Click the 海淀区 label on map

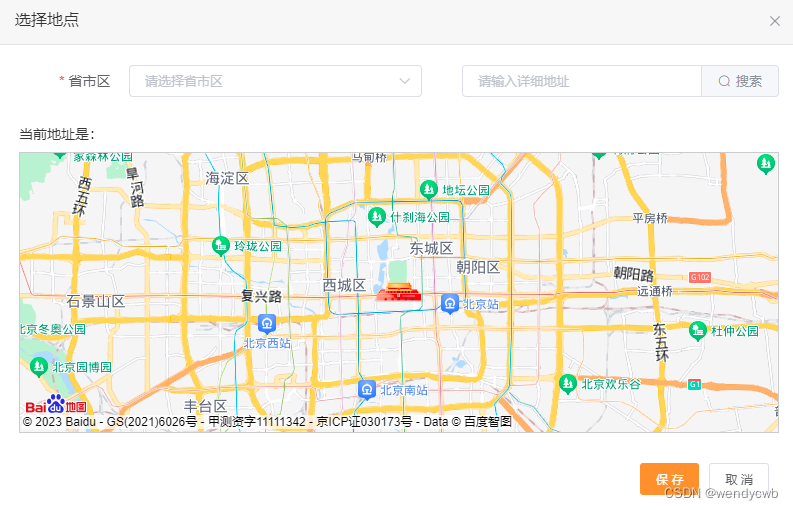pyautogui.click(x=227, y=178)
